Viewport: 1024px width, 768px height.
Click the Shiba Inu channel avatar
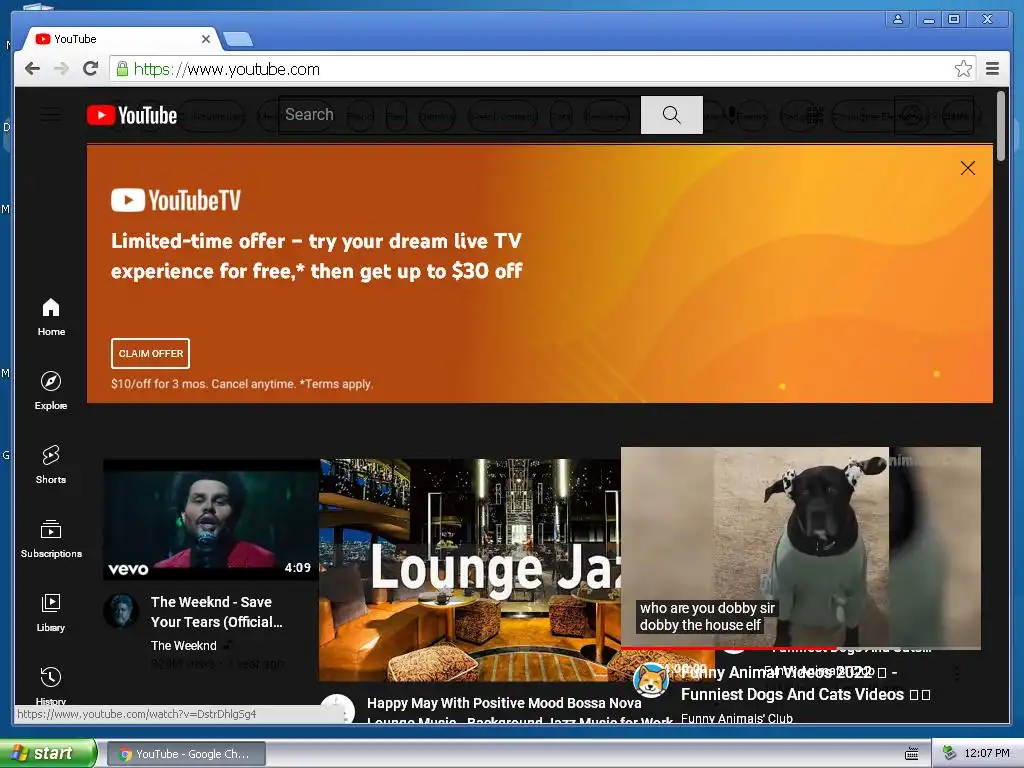[x=651, y=680]
